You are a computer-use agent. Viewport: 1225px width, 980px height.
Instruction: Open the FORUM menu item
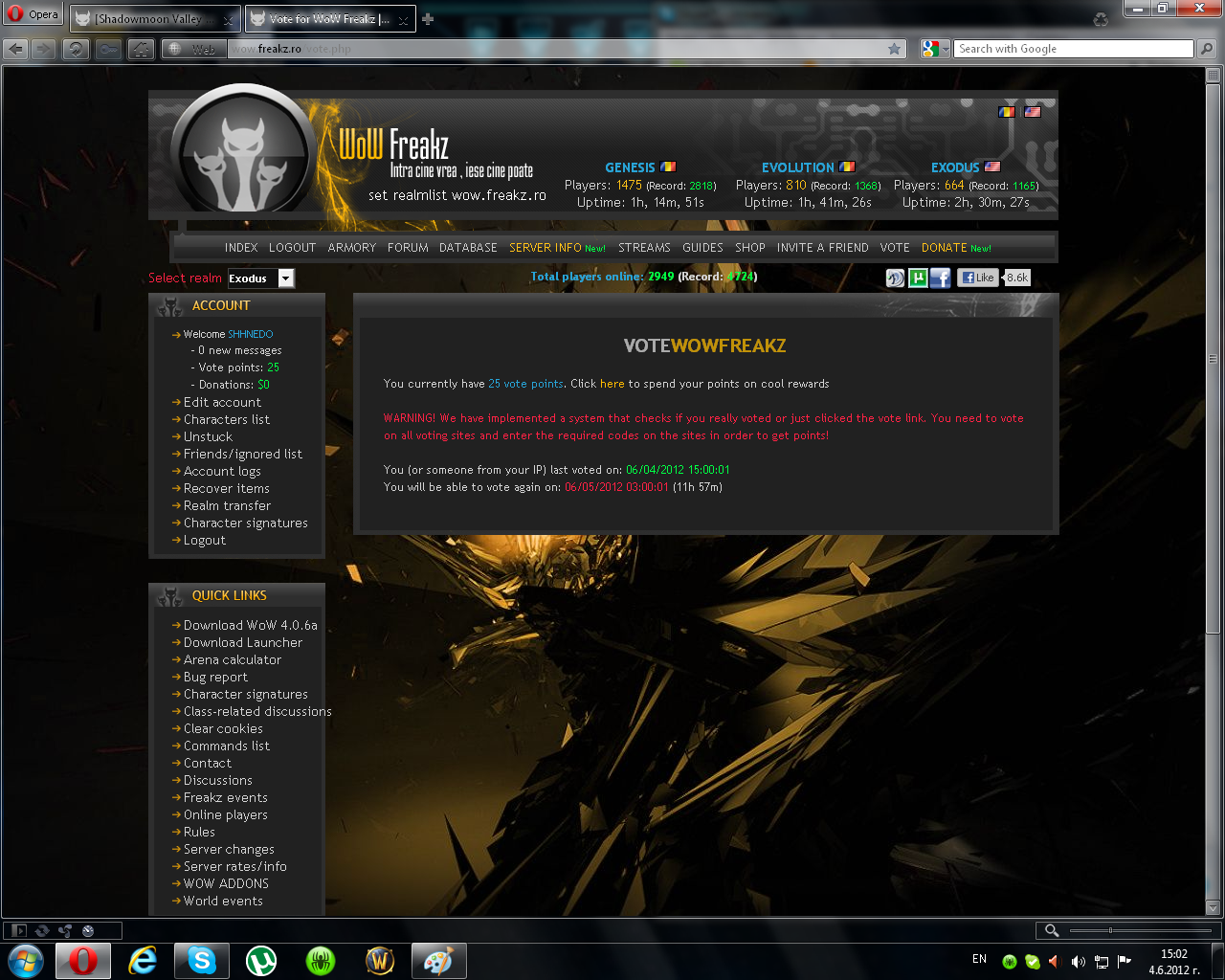pyautogui.click(x=408, y=248)
